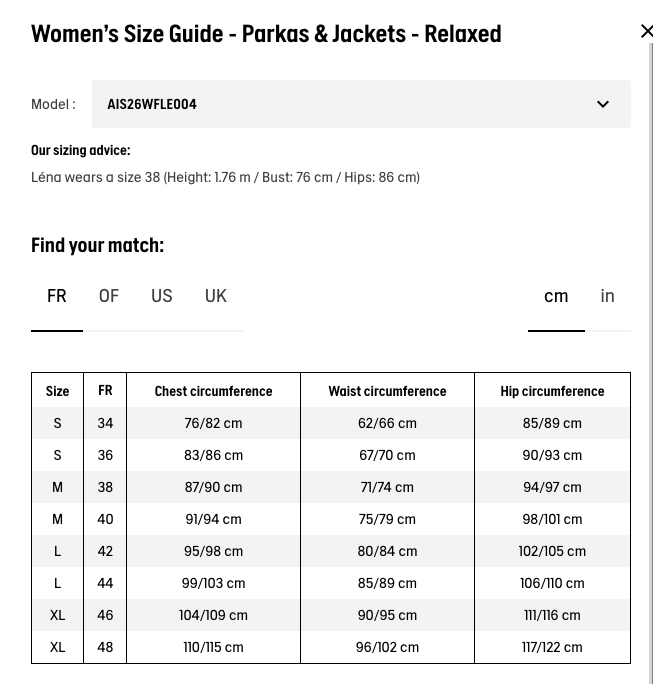Click the 95/98 cm chest cell
Image resolution: width=653 pixels, height=684 pixels.
pyautogui.click(x=213, y=551)
